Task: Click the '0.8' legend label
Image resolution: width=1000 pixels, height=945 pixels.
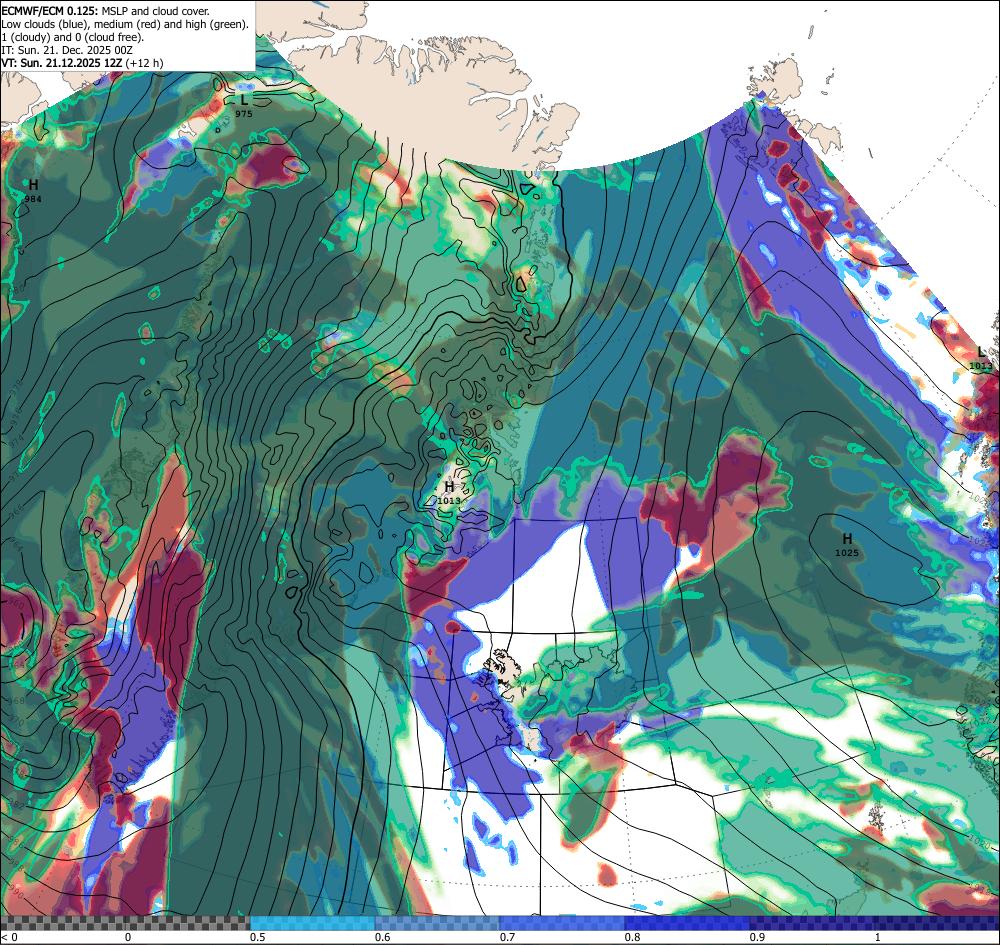Action: (x=633, y=937)
